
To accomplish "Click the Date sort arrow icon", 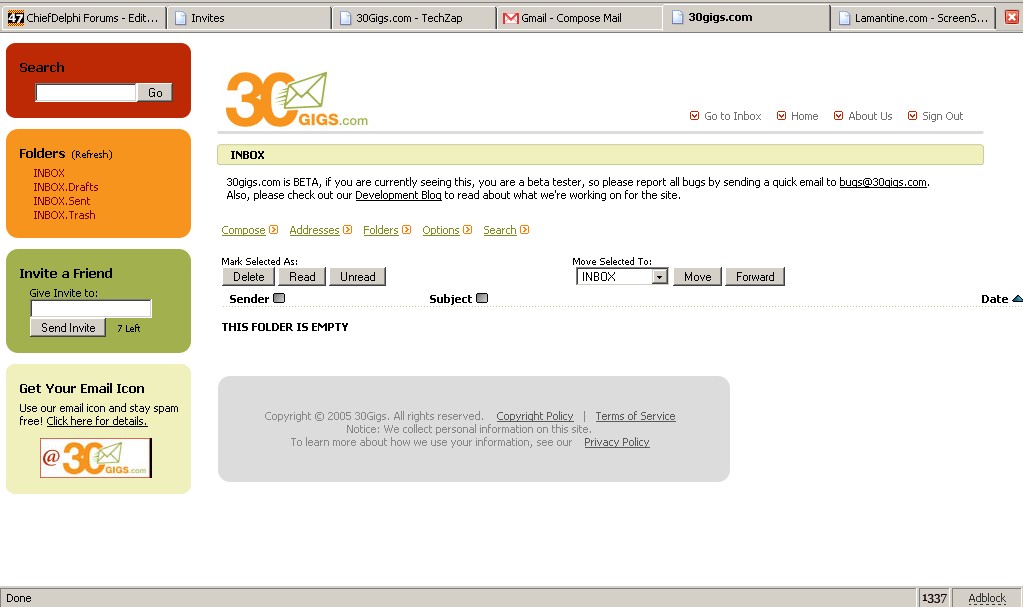I will [1017, 298].
